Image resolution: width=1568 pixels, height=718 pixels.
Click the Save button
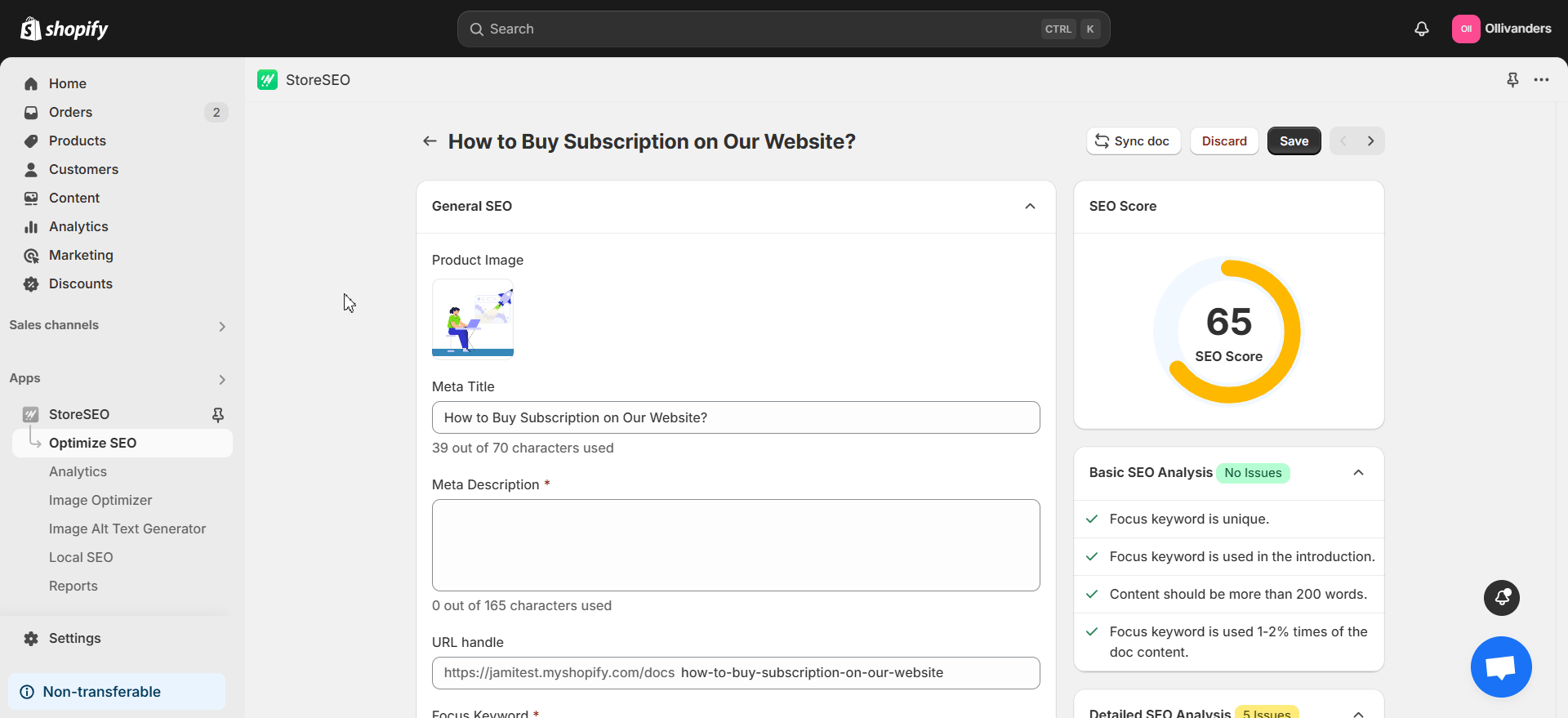[1294, 140]
